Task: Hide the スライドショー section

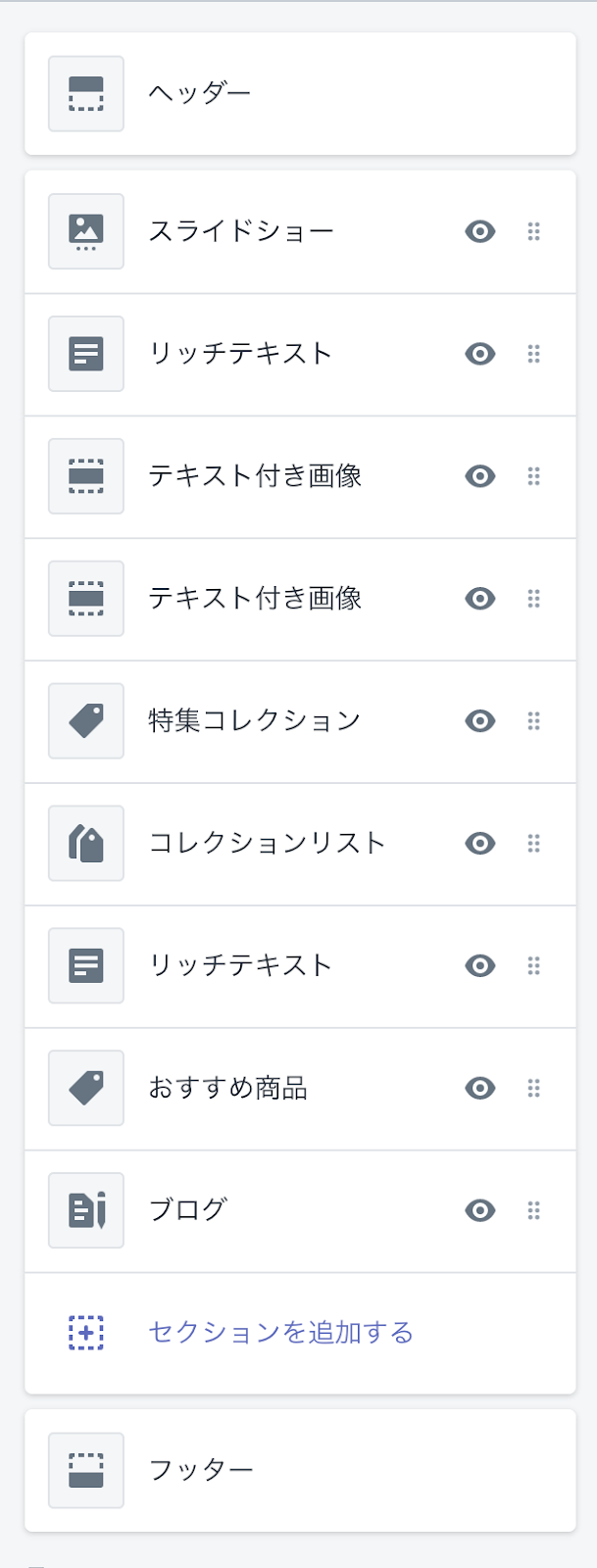Action: pos(480,231)
